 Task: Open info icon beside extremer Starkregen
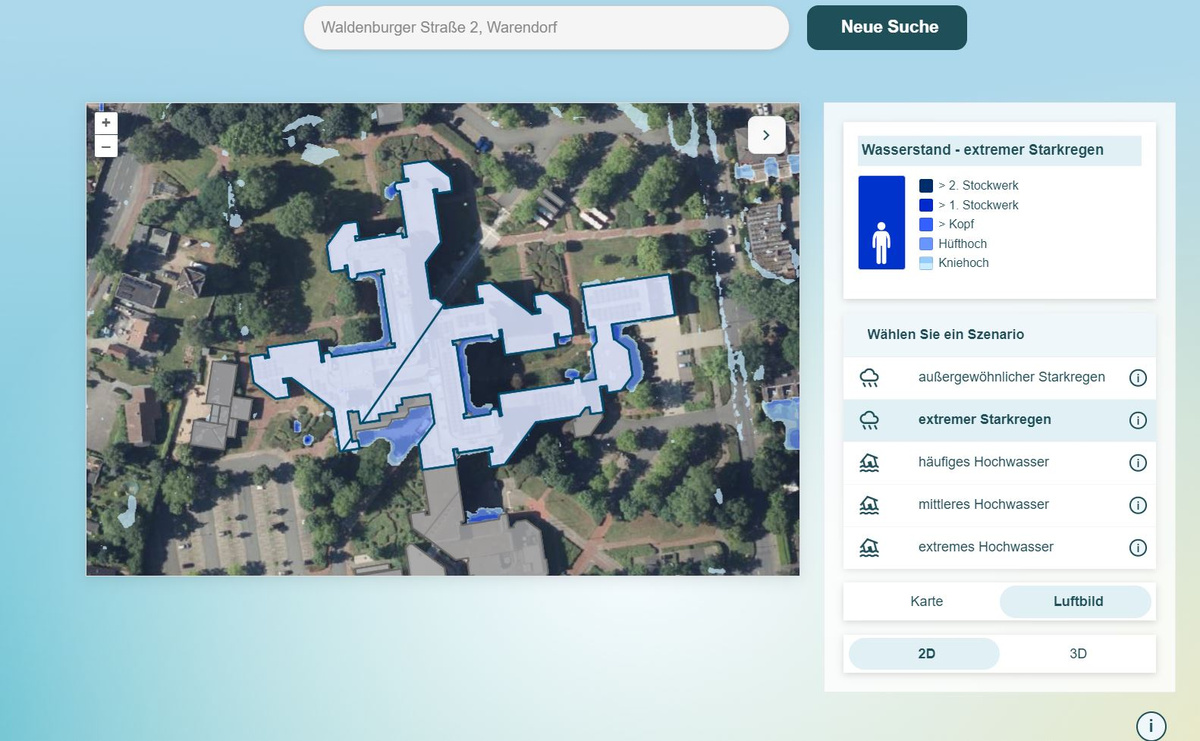click(x=1137, y=420)
